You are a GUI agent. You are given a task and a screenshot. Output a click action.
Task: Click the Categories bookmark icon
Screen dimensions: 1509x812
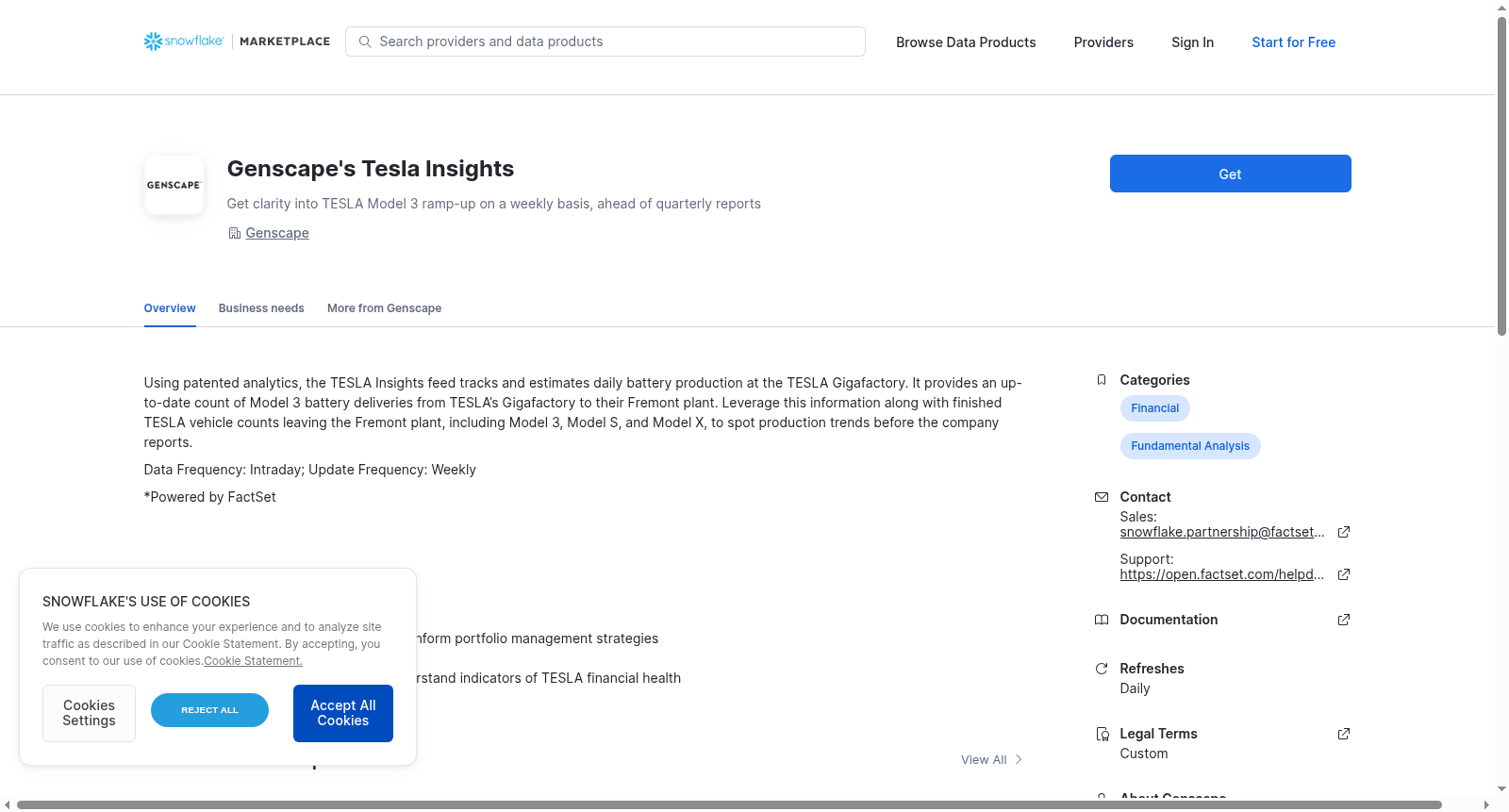(1101, 380)
